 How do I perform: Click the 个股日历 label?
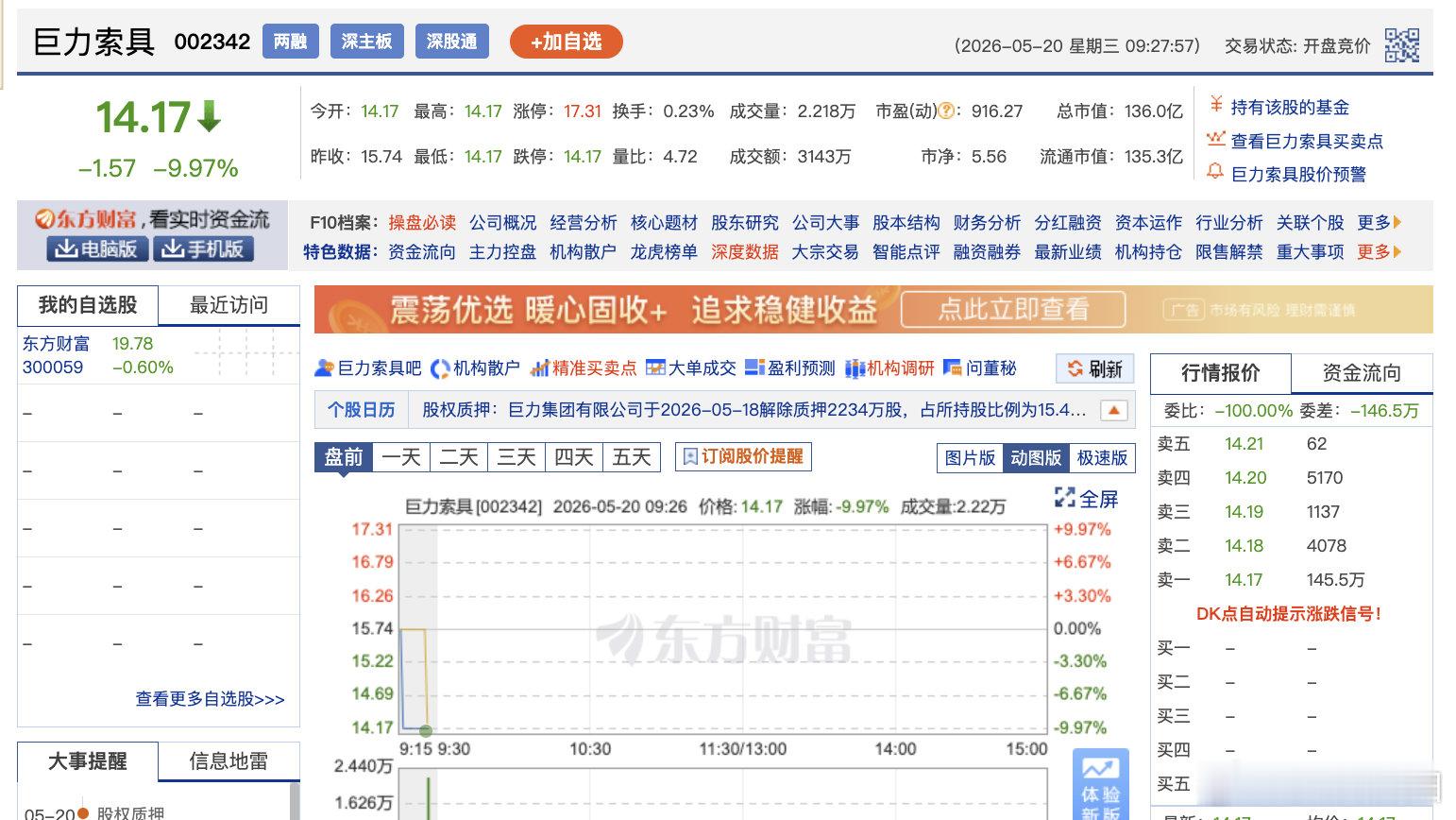tap(361, 410)
